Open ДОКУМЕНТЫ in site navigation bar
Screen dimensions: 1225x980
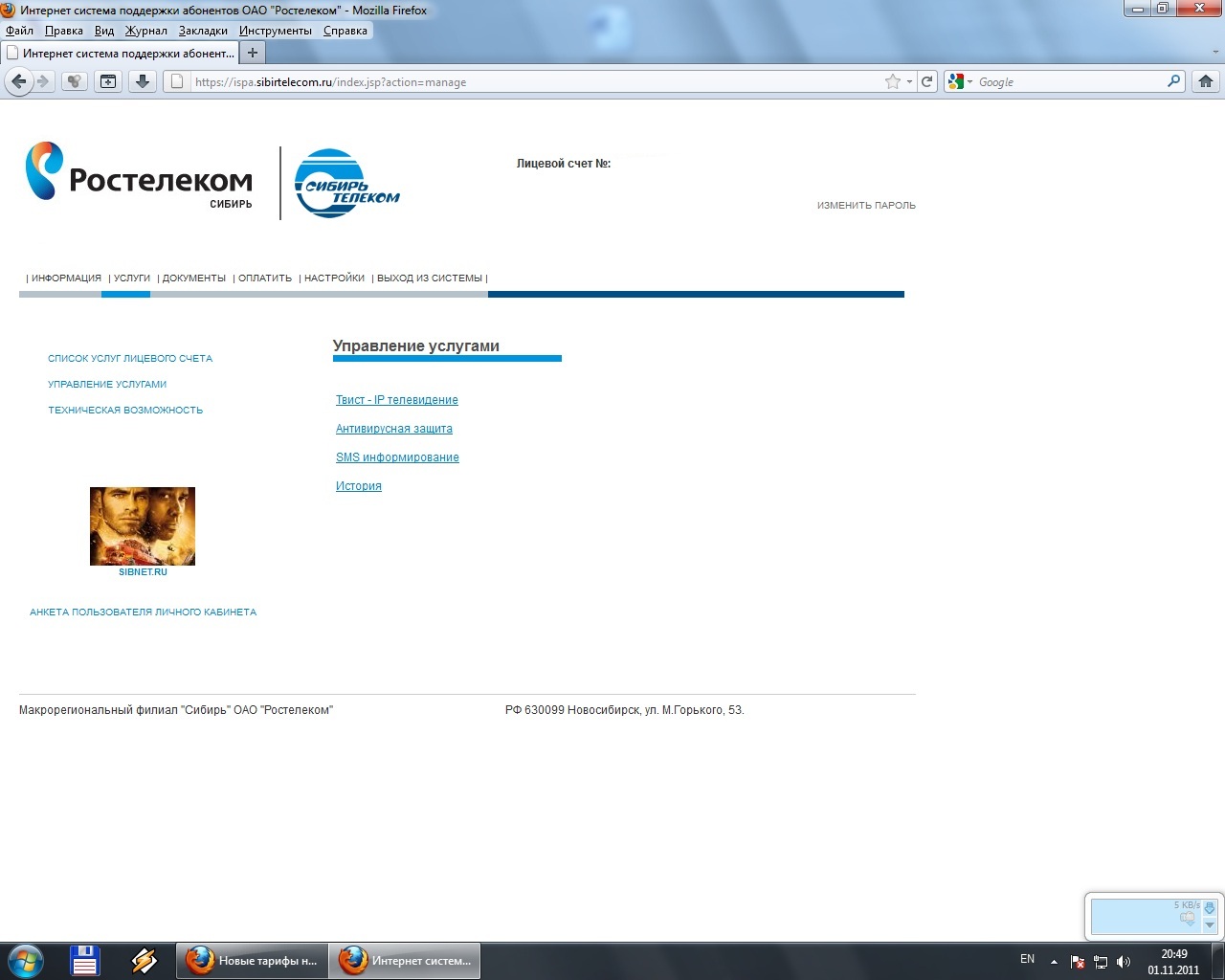coord(194,278)
